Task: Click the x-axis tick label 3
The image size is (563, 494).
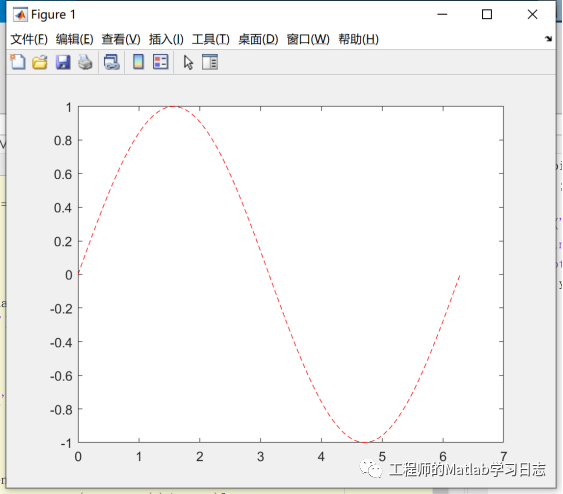Action: [x=260, y=457]
